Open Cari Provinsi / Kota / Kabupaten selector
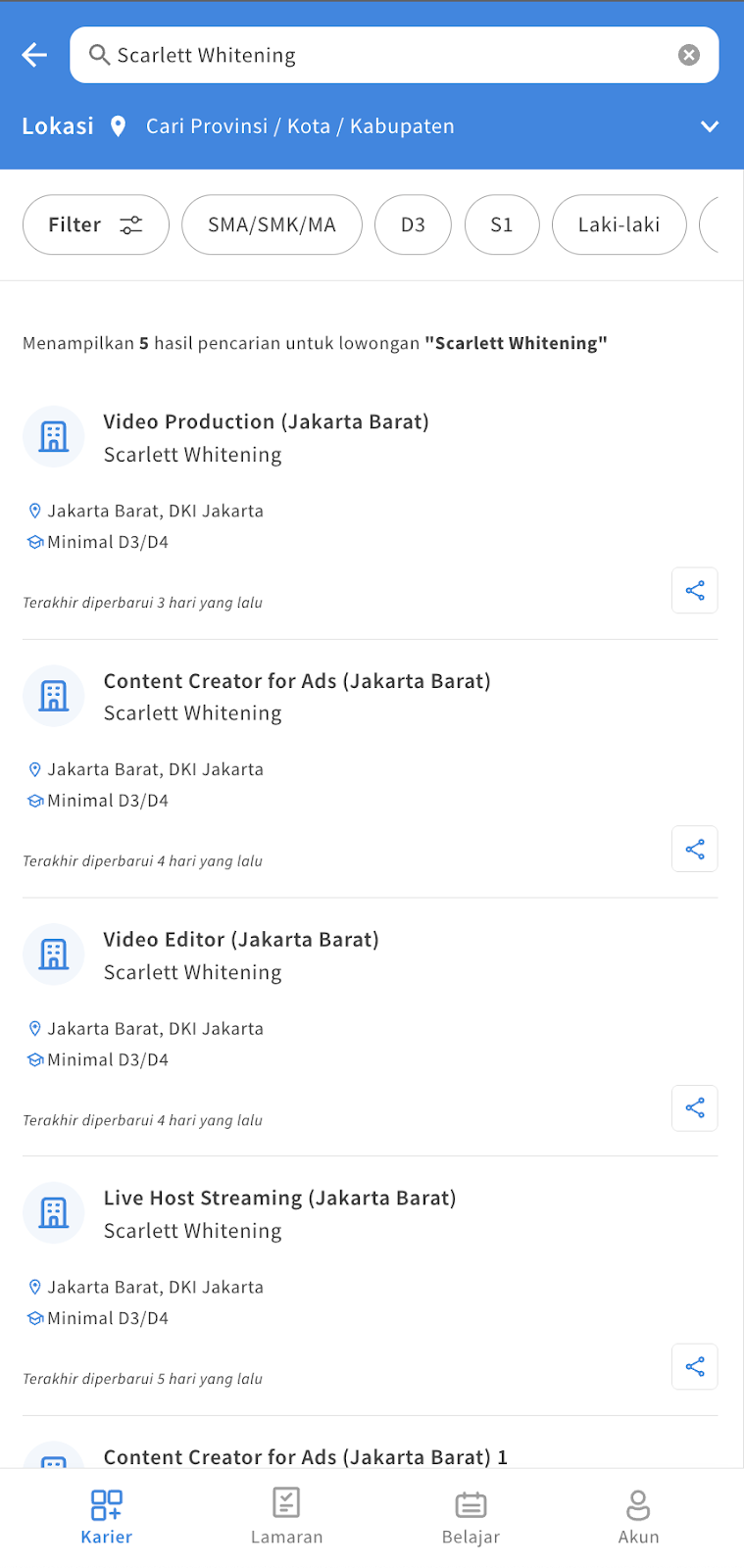Viewport: 744px width, 1568px height. coord(300,126)
